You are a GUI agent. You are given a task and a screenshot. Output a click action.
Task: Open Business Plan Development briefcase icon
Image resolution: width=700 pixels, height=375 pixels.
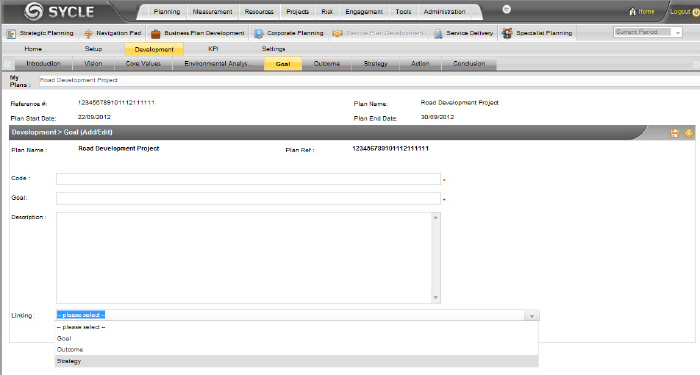pos(155,33)
